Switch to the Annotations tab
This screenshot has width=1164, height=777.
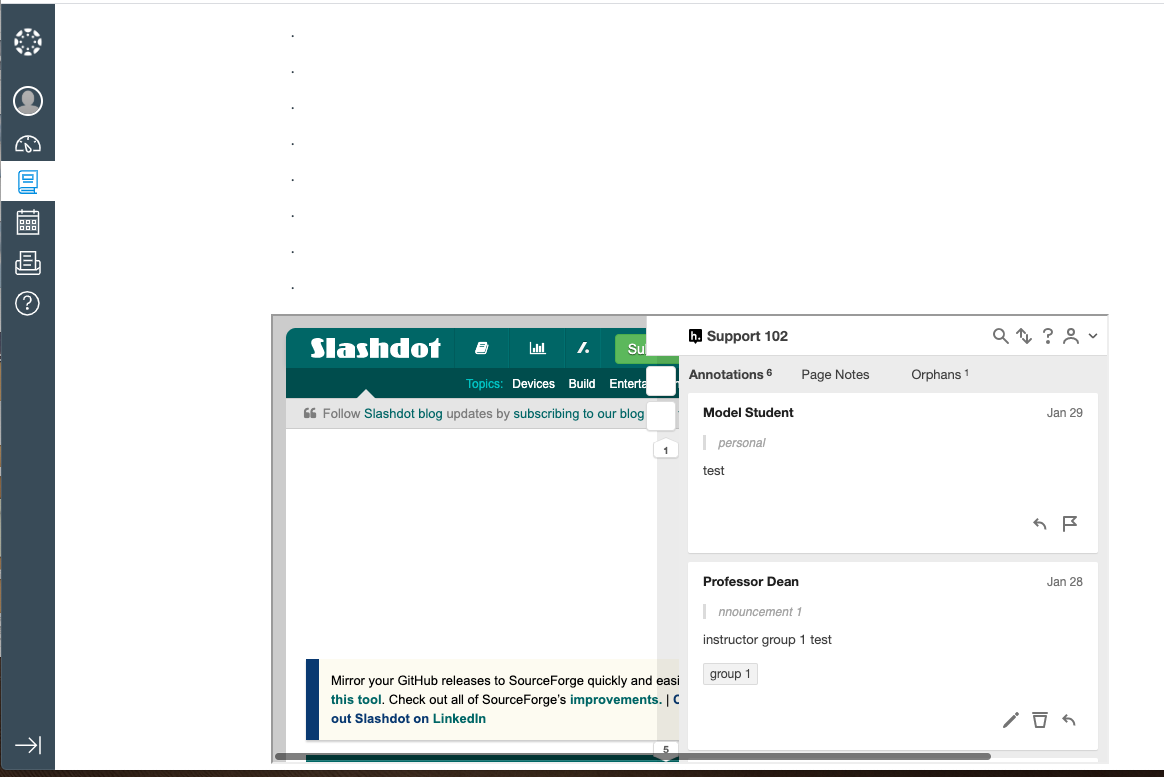point(730,375)
